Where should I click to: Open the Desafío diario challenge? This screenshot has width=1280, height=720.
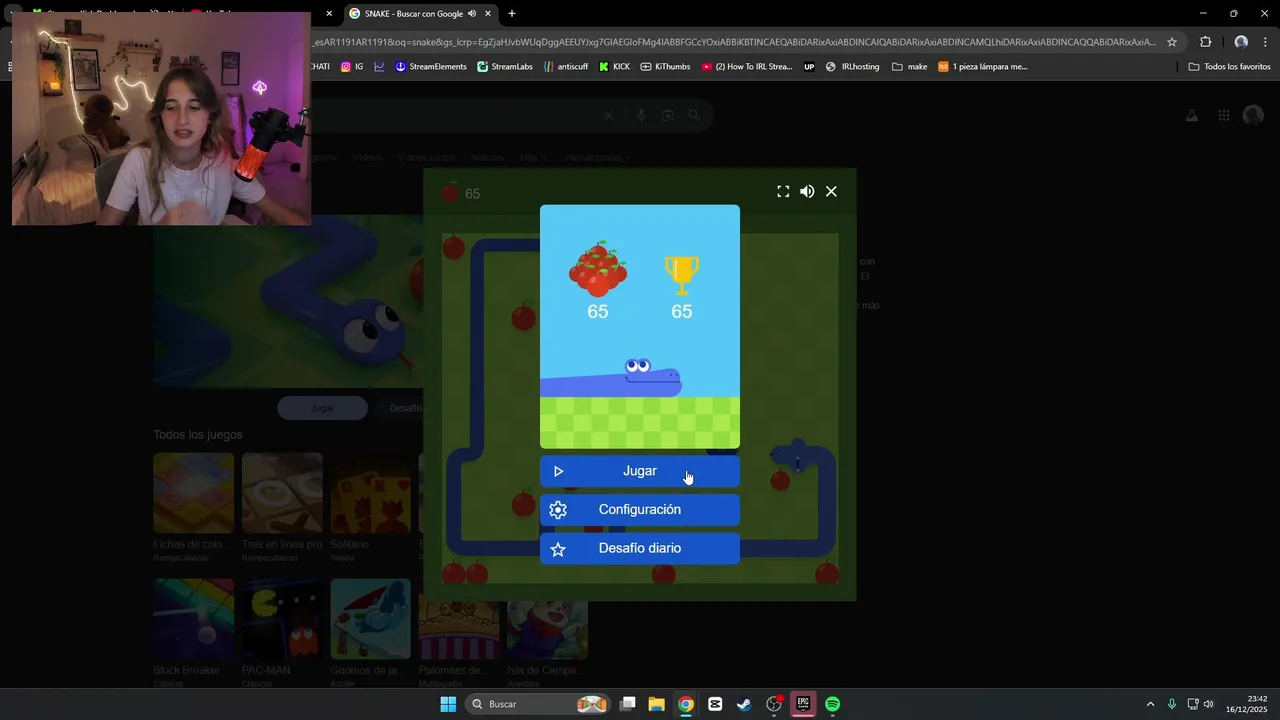(x=640, y=549)
